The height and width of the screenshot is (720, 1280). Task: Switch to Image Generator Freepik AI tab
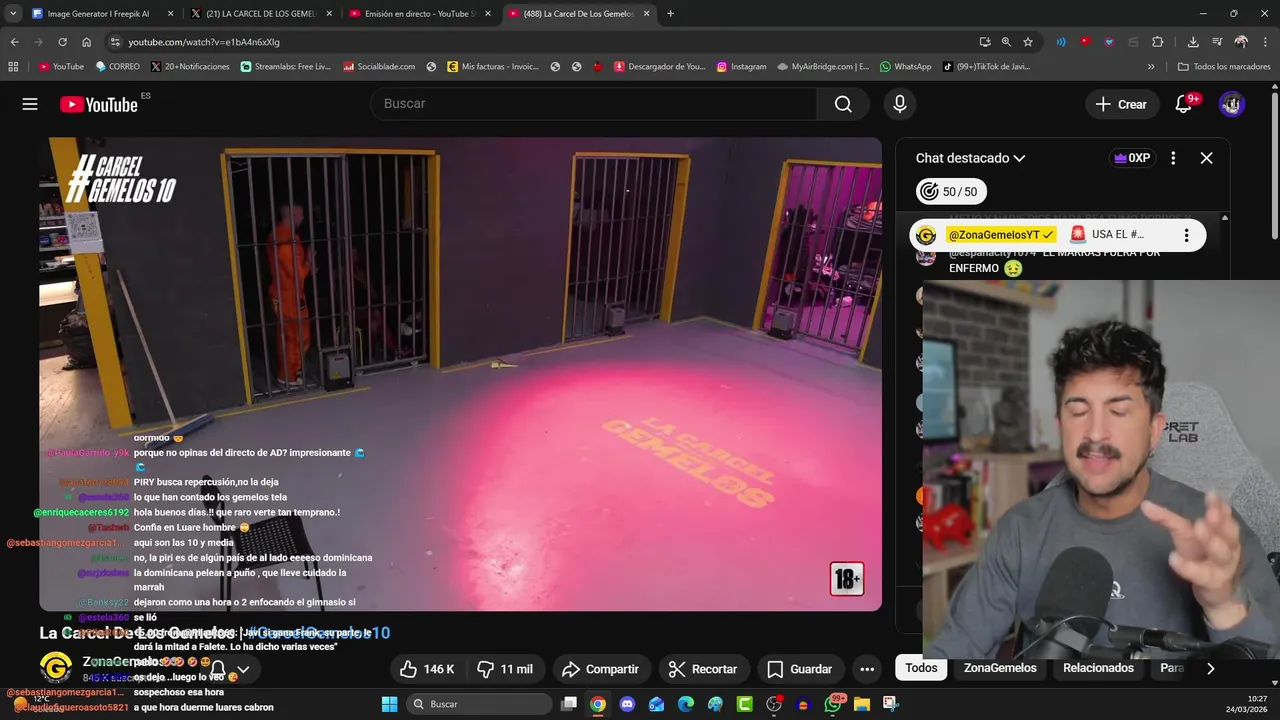tap(102, 14)
